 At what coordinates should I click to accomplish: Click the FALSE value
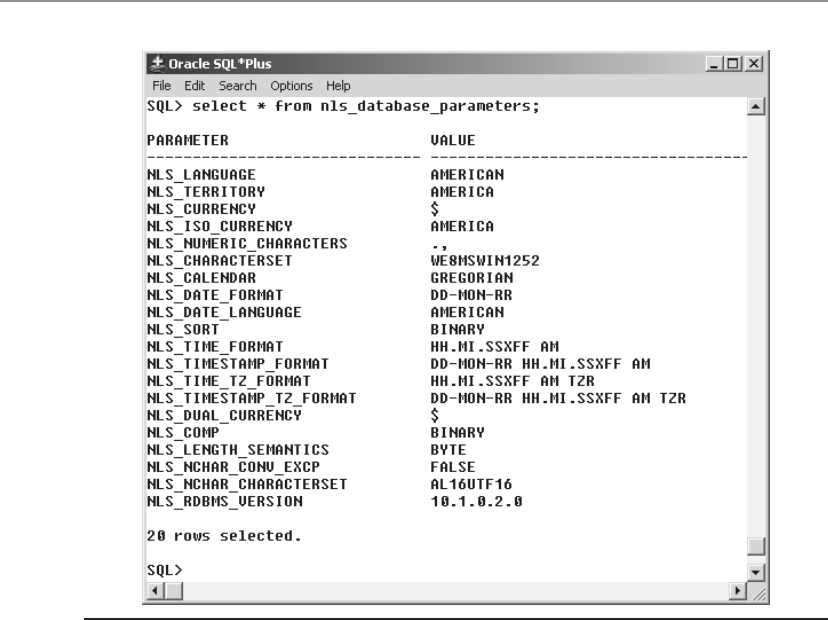pos(453,467)
